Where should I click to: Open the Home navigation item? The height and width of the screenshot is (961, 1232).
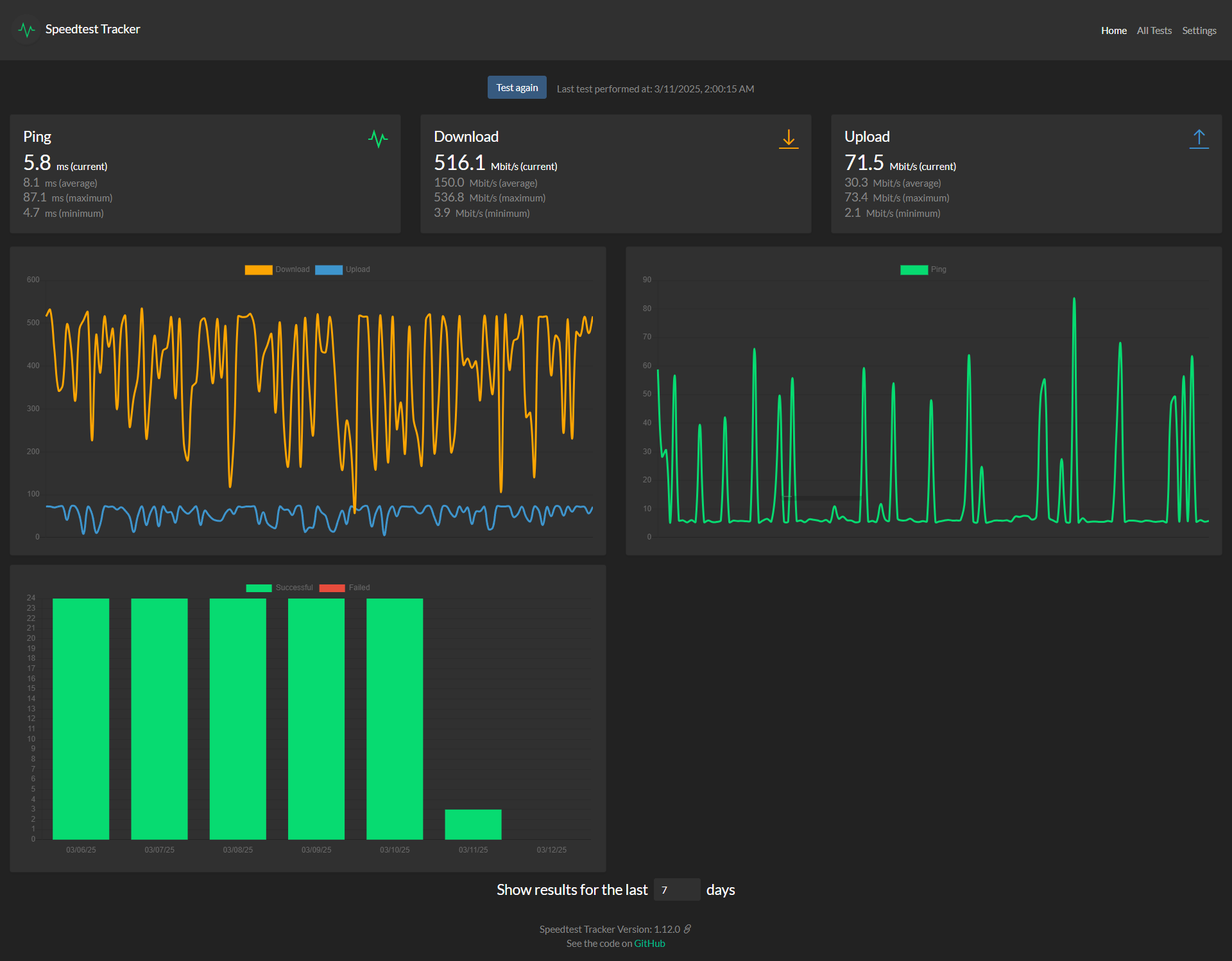click(1114, 30)
